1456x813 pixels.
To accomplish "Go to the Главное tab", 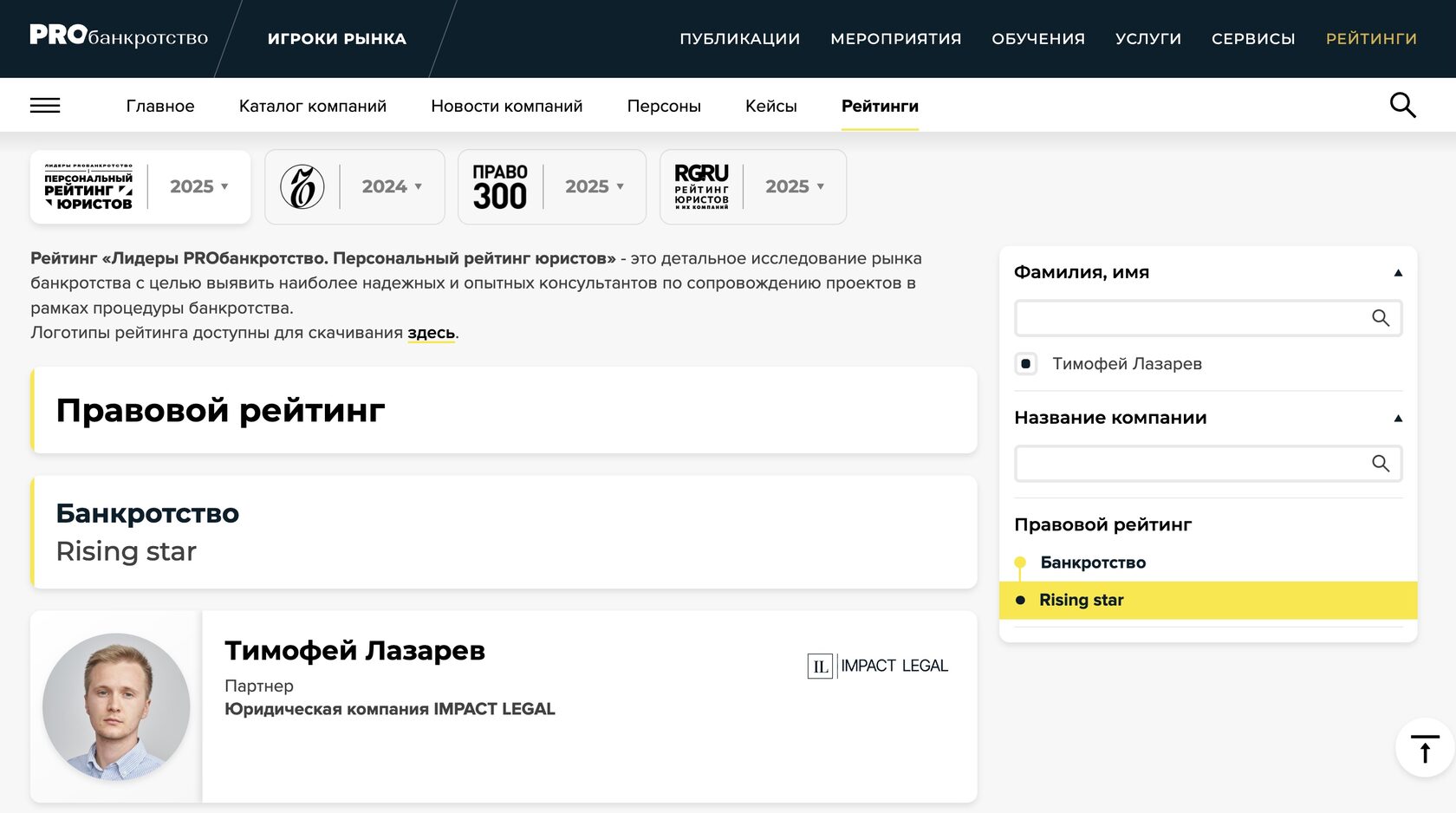I will click(x=160, y=106).
